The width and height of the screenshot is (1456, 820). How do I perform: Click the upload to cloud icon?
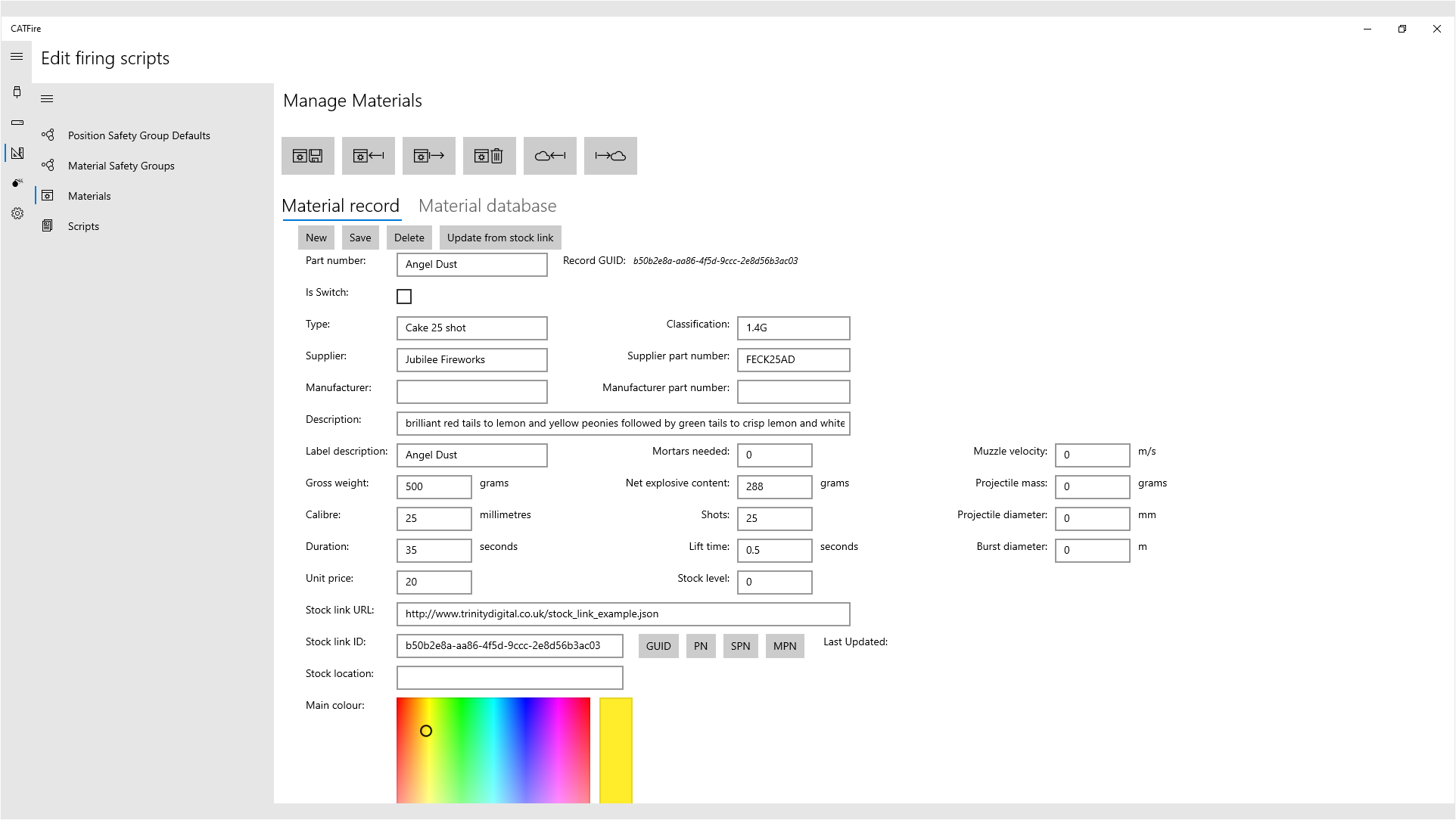[x=611, y=156]
